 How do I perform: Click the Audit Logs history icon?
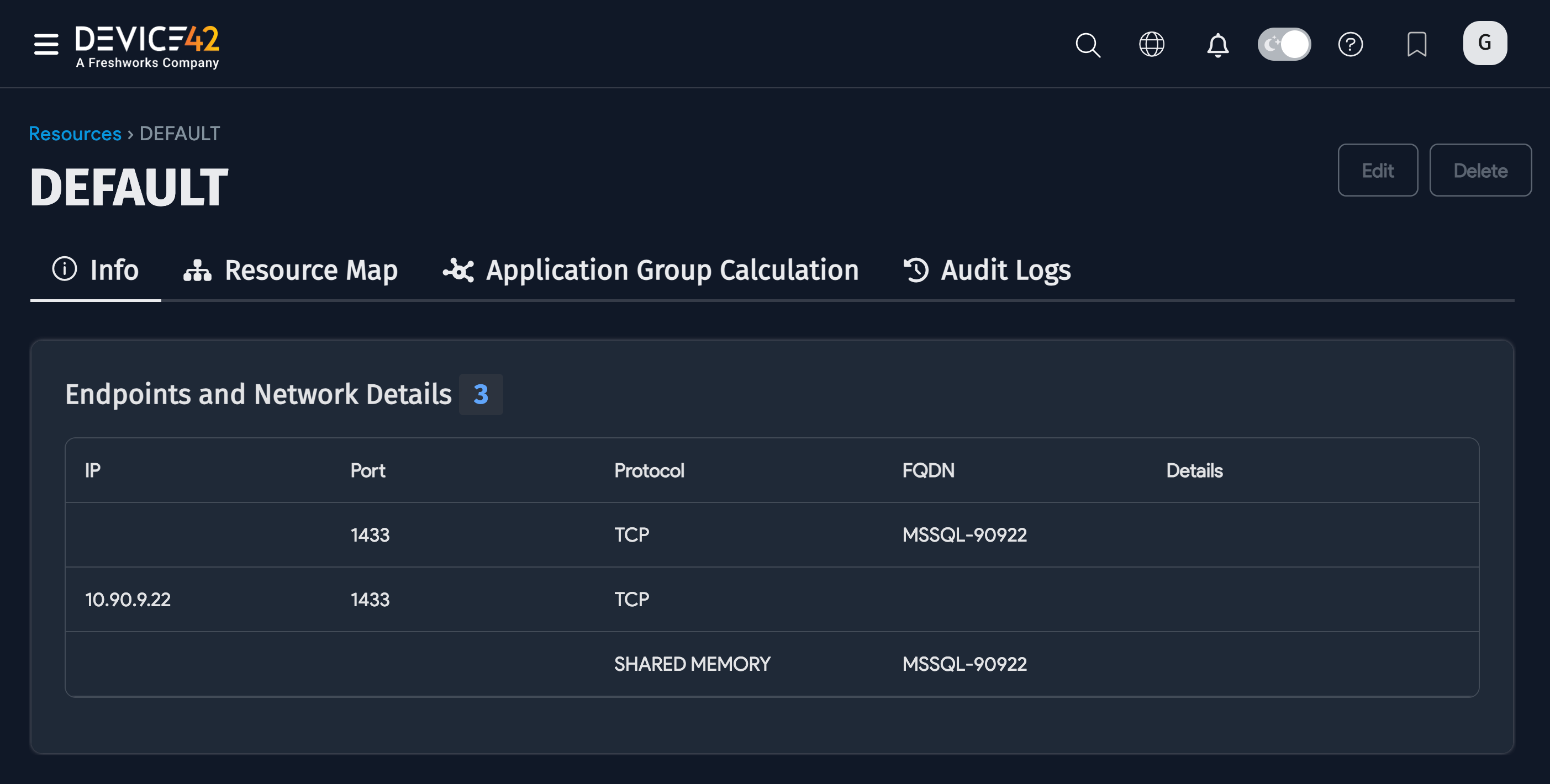[x=916, y=271]
